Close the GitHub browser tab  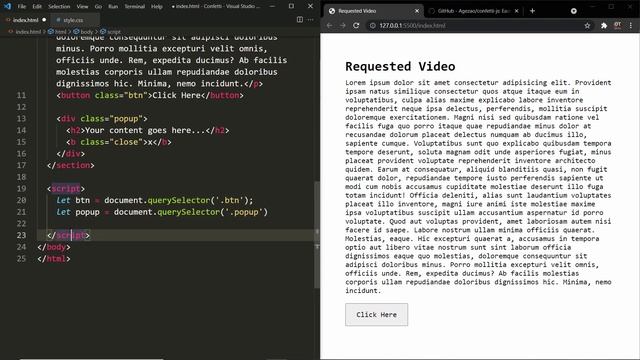coord(516,11)
